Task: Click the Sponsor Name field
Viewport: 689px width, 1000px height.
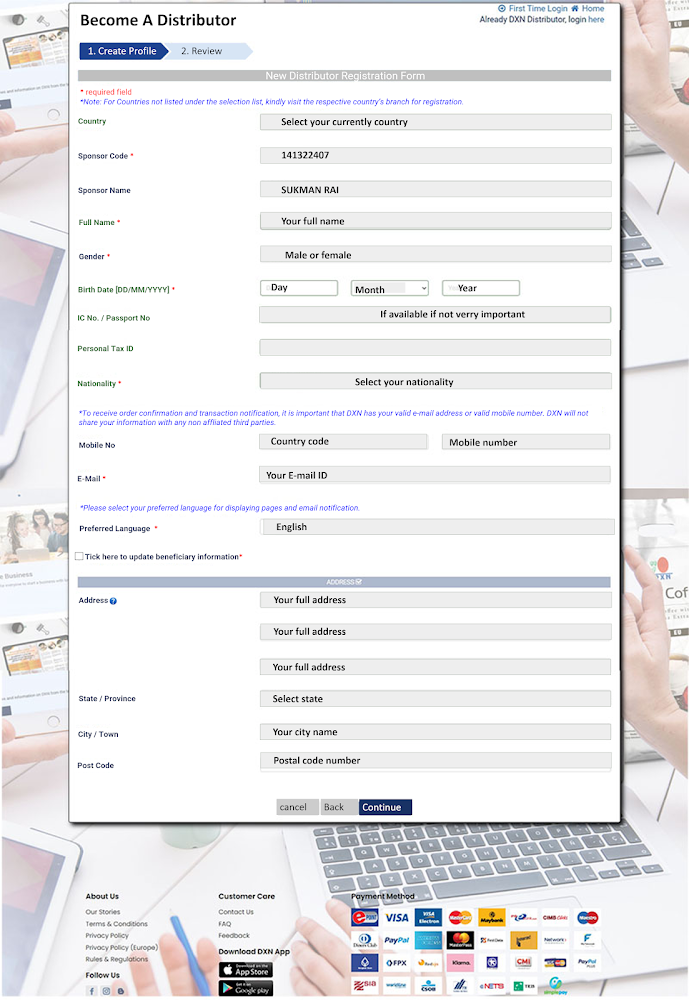Action: (x=436, y=189)
